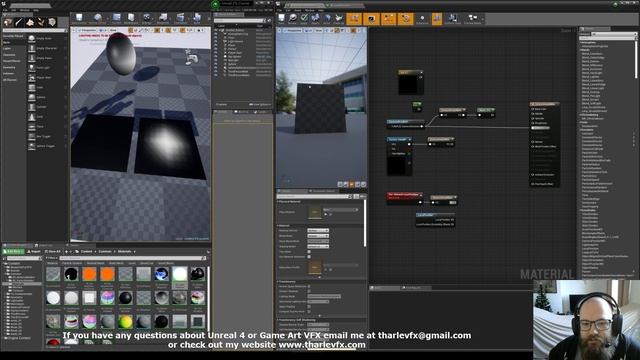Open Source Control in the level toolbar
This screenshot has height=360, width=640.
[x=98, y=18]
